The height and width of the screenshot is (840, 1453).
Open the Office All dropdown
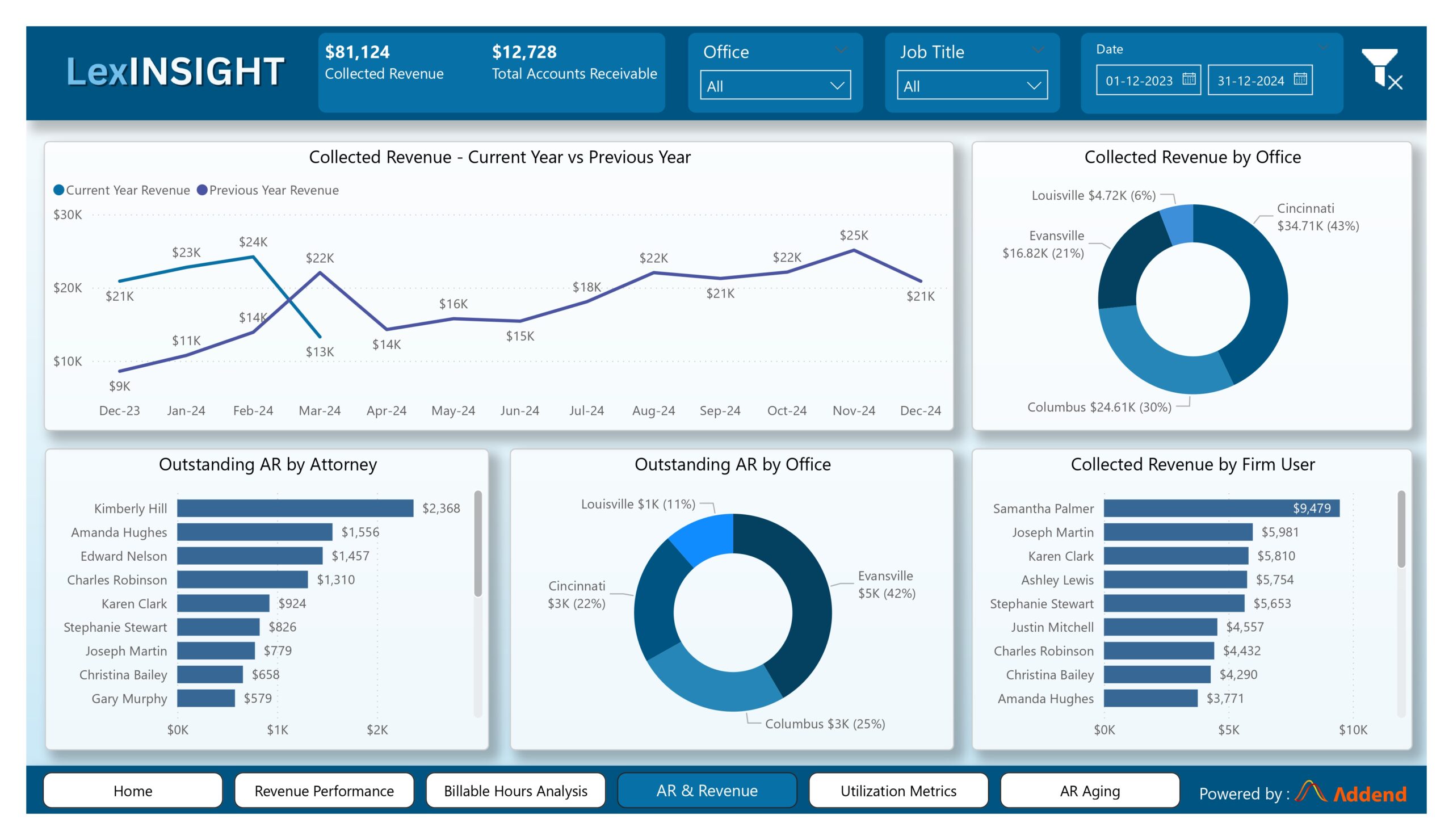tap(775, 85)
